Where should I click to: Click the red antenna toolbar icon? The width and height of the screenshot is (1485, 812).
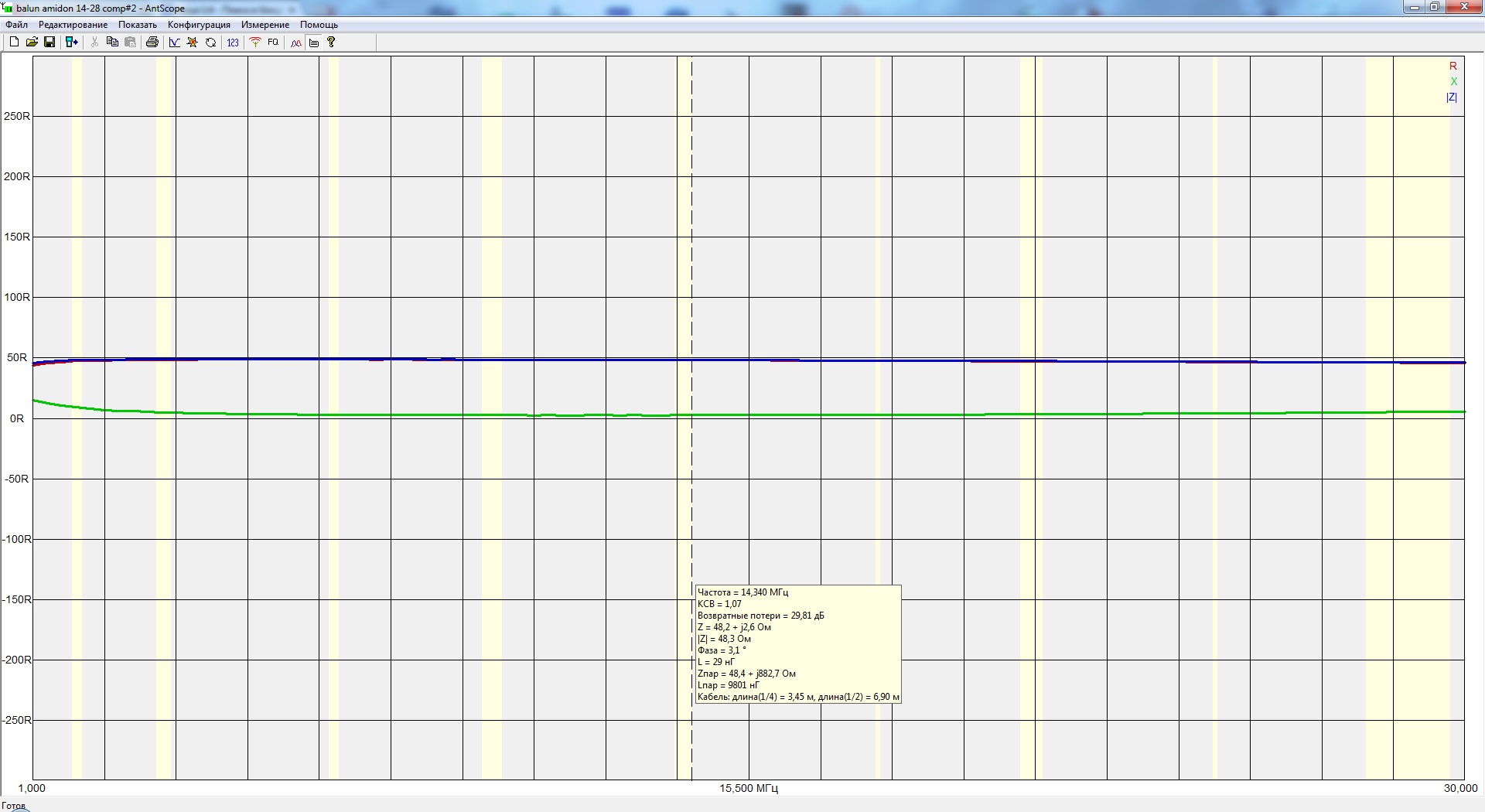click(255, 43)
